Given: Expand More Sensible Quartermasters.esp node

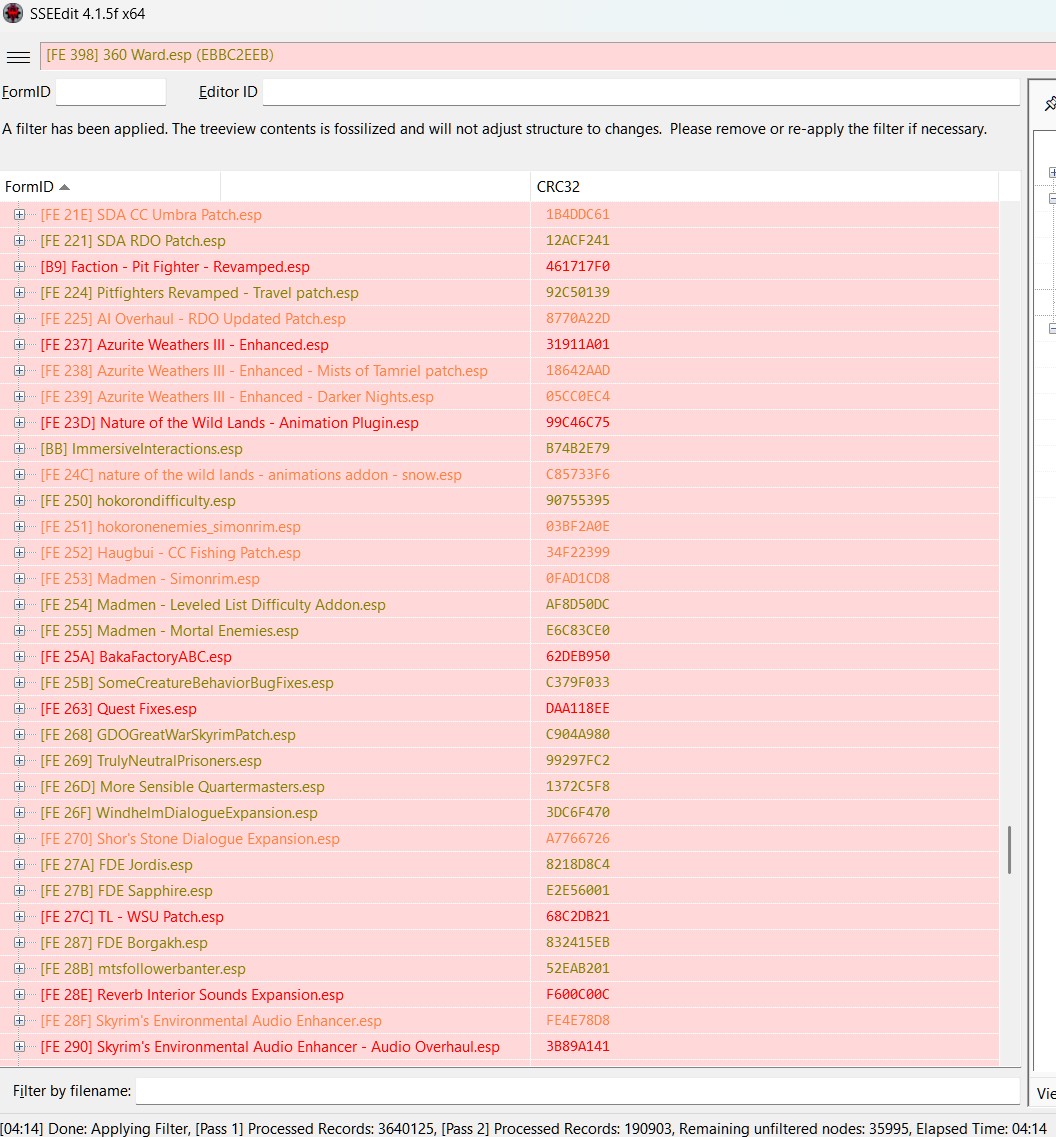Looking at the screenshot, I should pos(20,787).
